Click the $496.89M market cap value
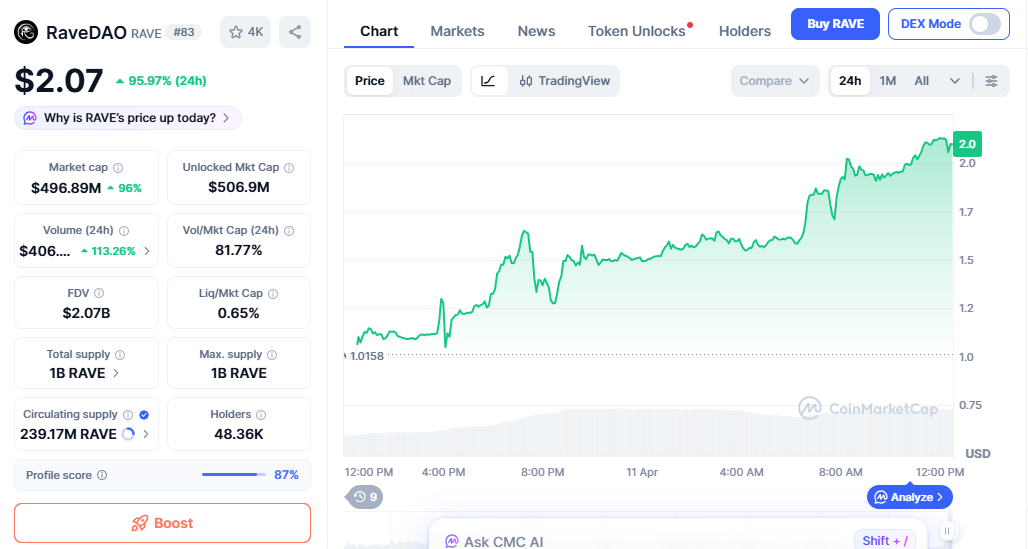Viewport: 1028px width, 549px height. [66, 188]
